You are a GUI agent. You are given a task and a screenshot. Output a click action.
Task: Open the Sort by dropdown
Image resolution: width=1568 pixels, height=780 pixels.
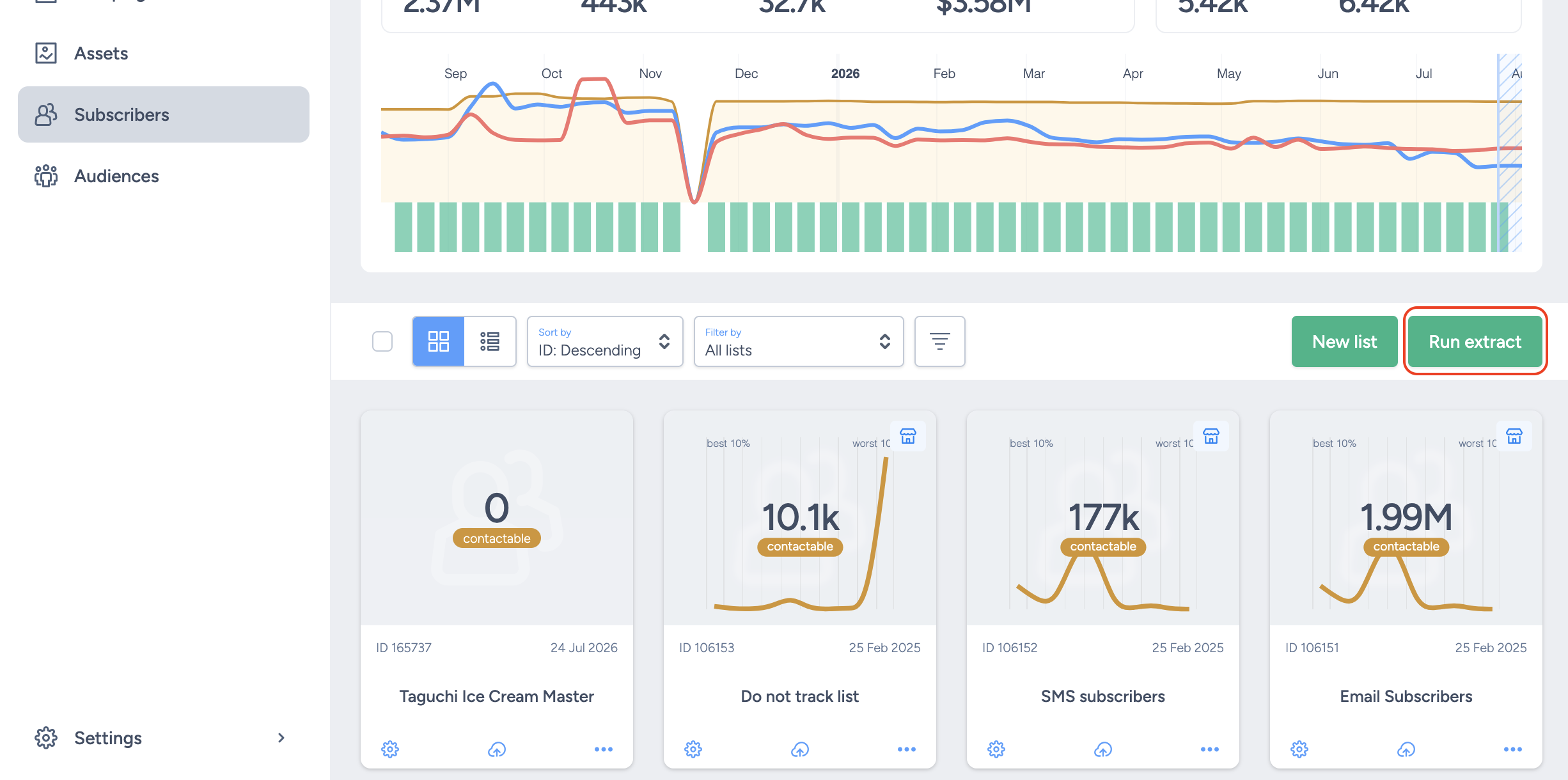coord(605,341)
